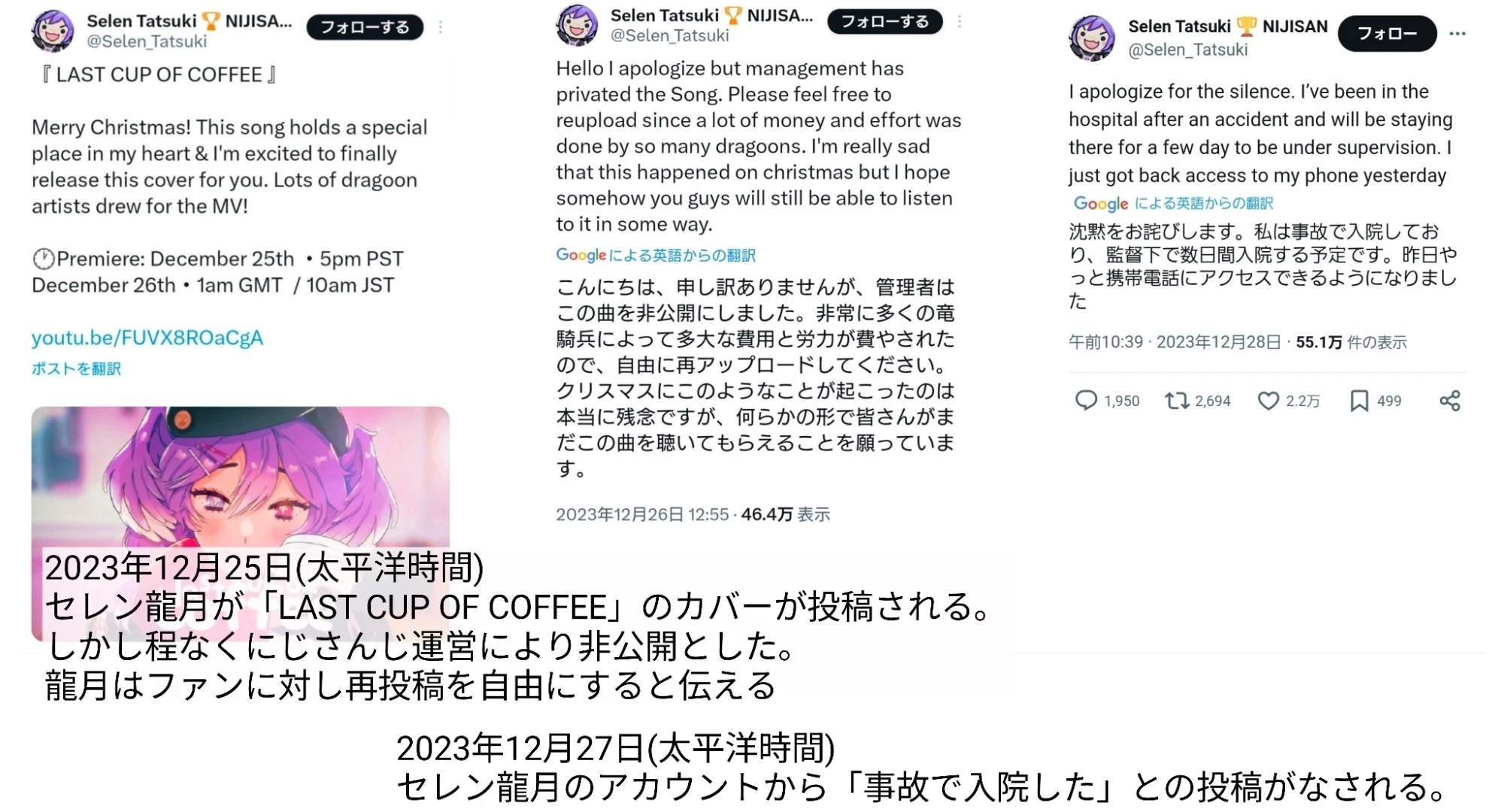1504x812 pixels.
Task: Click @Selen_Tatsuki handle on right tweet
Action: click(x=1188, y=50)
